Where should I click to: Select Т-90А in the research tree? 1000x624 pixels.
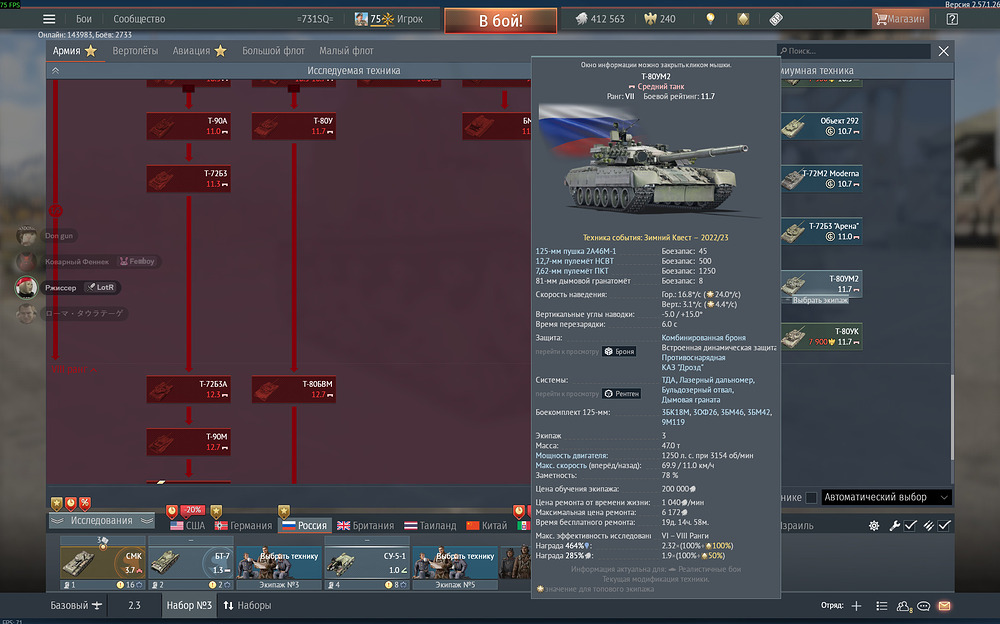click(x=188, y=126)
